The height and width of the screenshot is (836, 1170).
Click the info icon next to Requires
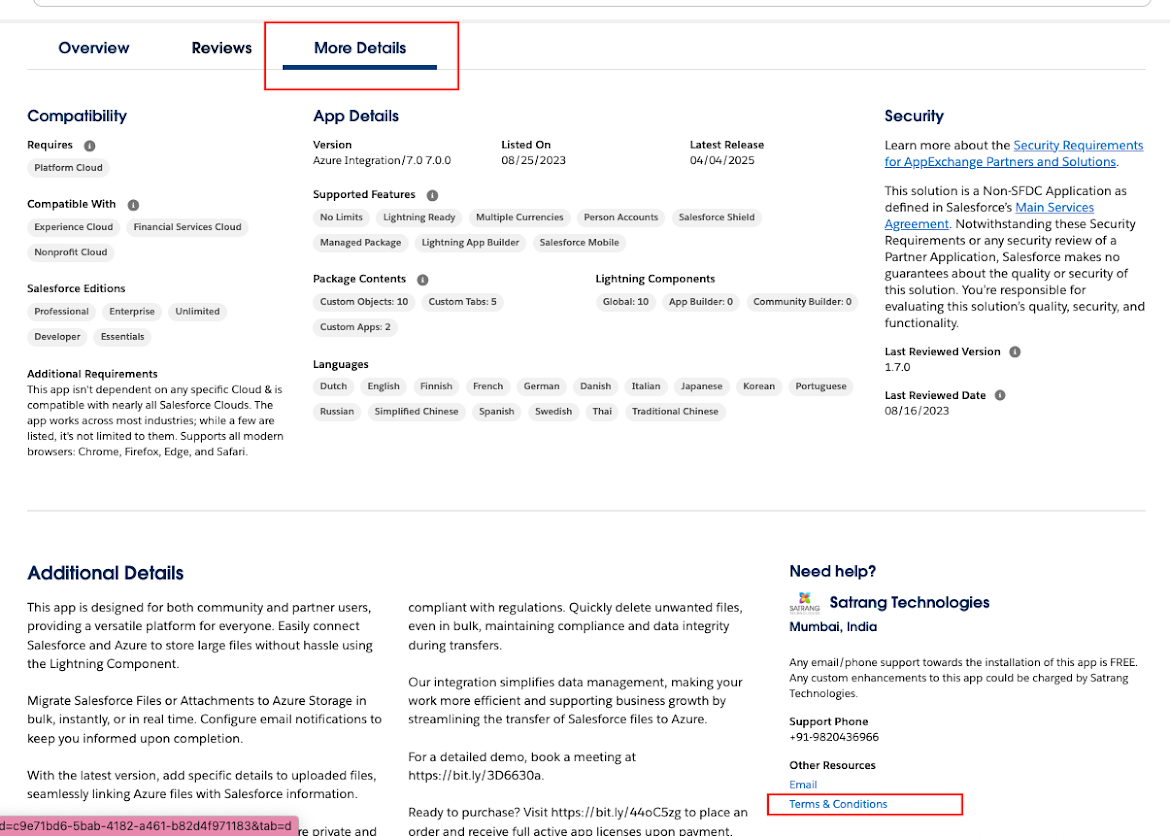point(90,146)
